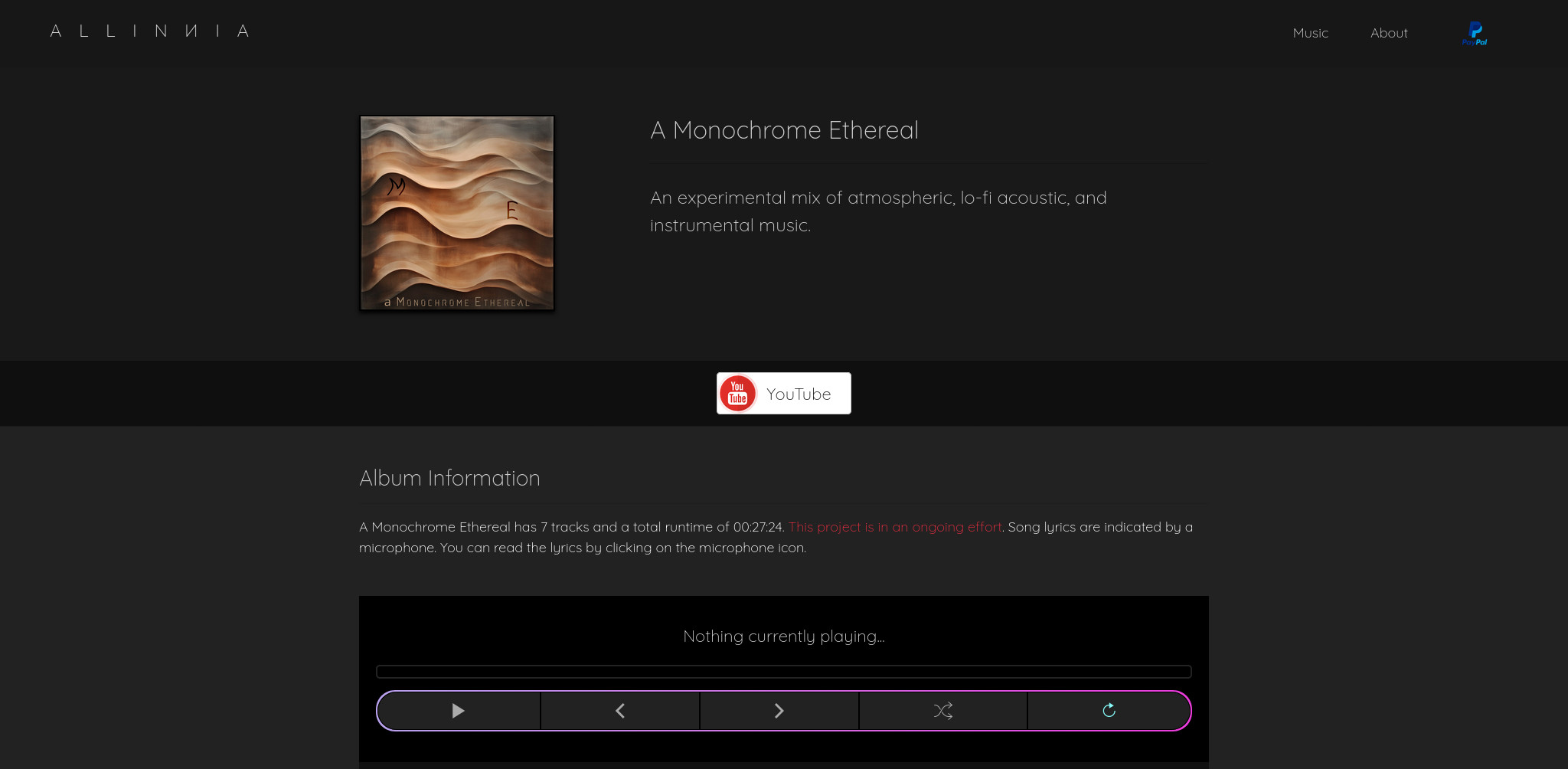Skip to the next track

pos(779,711)
